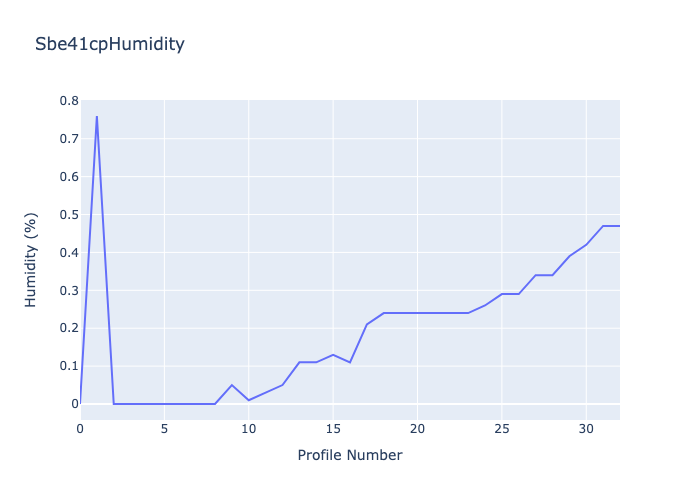Image resolution: width=700 pixels, height=500 pixels.
Task: Click the line's end point at profile 32
Action: pos(619,226)
